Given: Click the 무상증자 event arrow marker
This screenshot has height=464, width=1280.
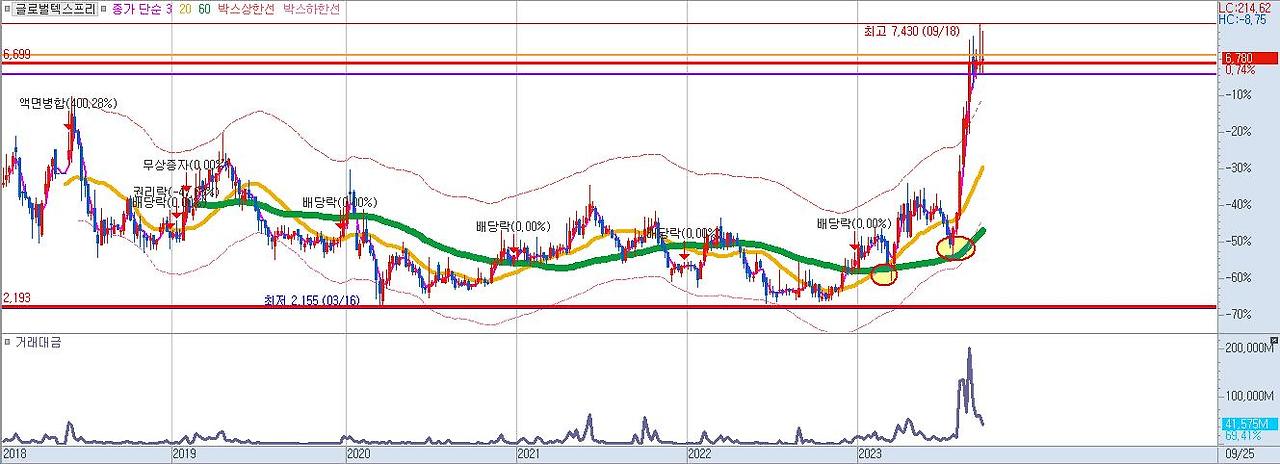Looking at the screenshot, I should (185, 186).
